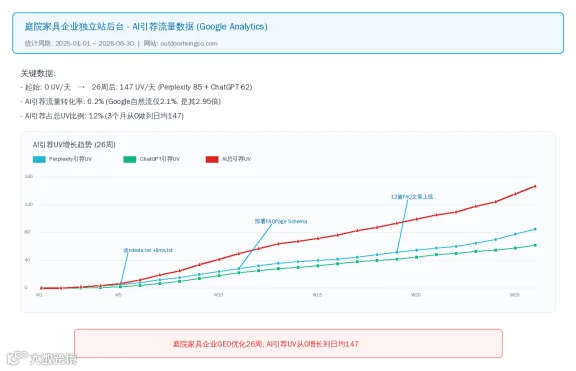Click the watermark logo icon
Viewport: 576px width, 371px height.
pyautogui.click(x=17, y=357)
